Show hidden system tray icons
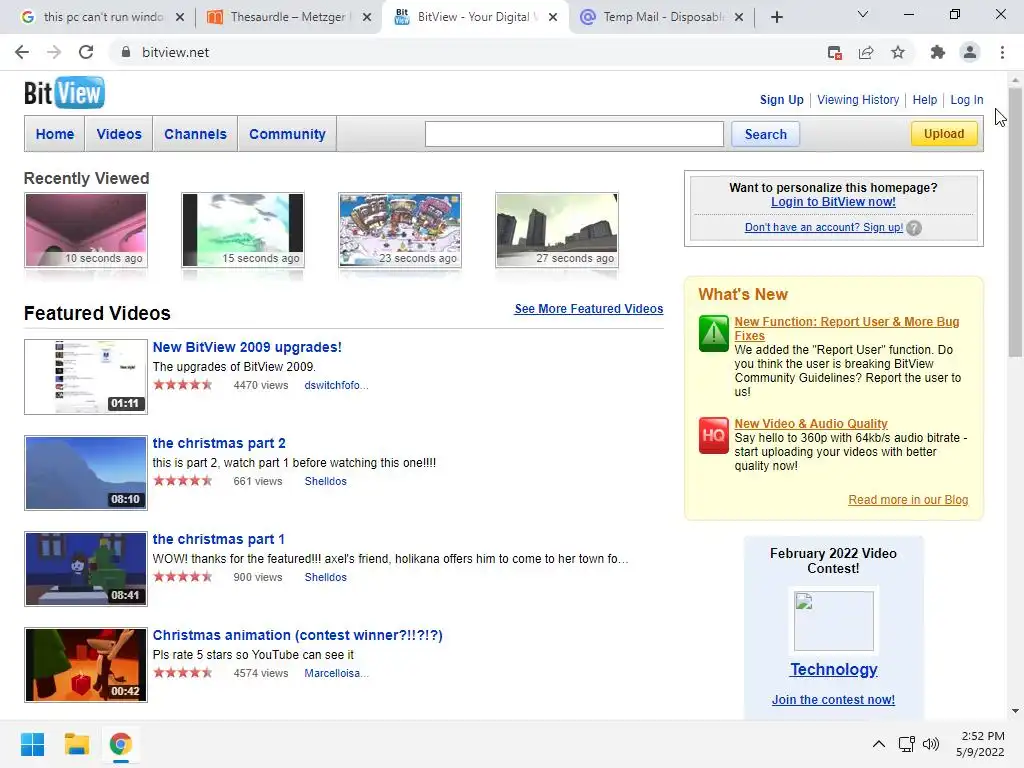 pyautogui.click(x=879, y=744)
